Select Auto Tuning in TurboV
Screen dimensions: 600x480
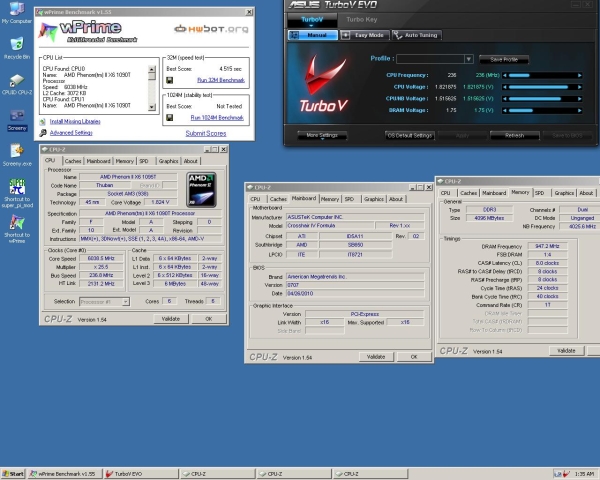tap(417, 35)
